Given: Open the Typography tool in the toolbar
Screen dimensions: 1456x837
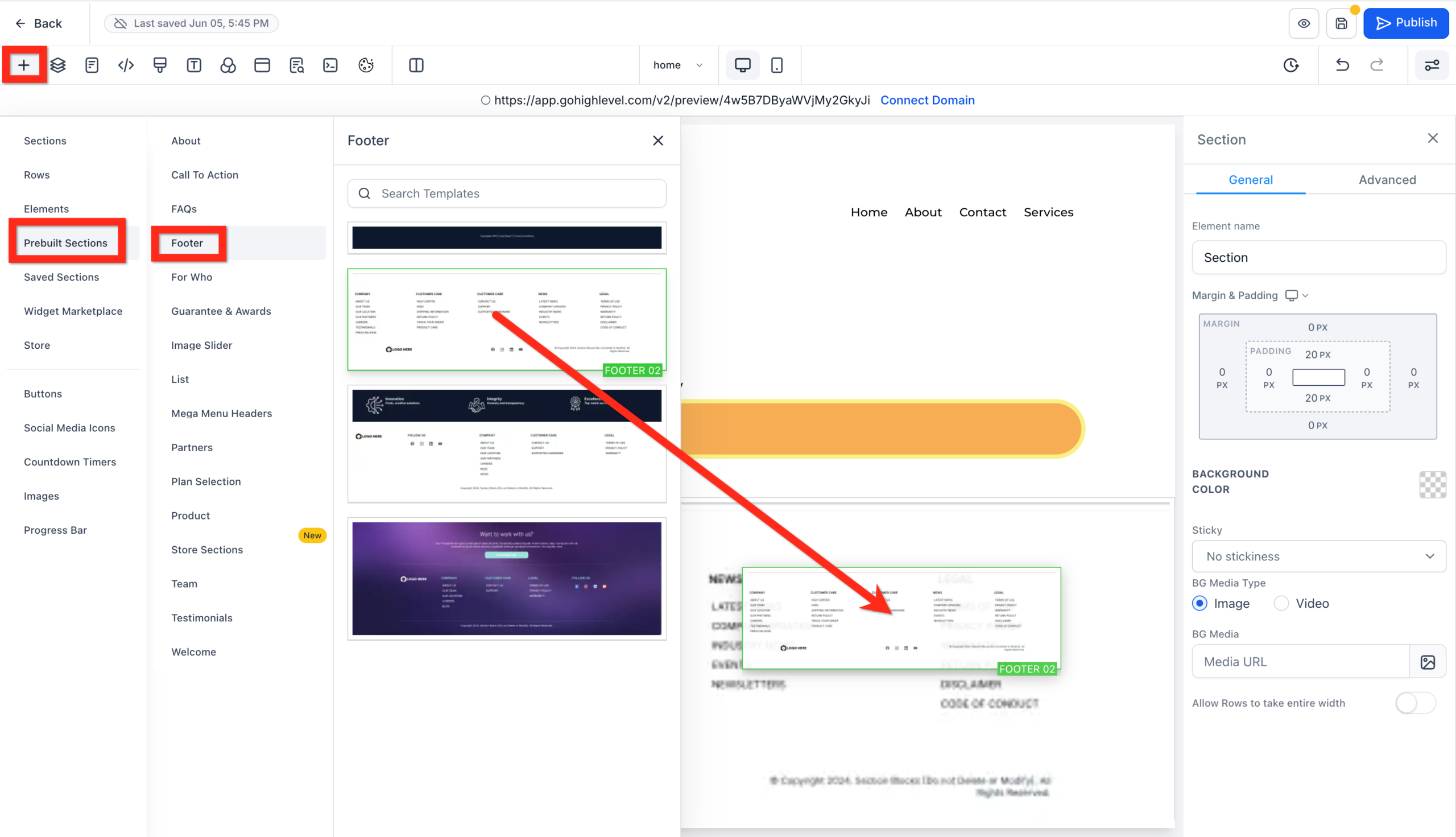Looking at the screenshot, I should pos(193,65).
